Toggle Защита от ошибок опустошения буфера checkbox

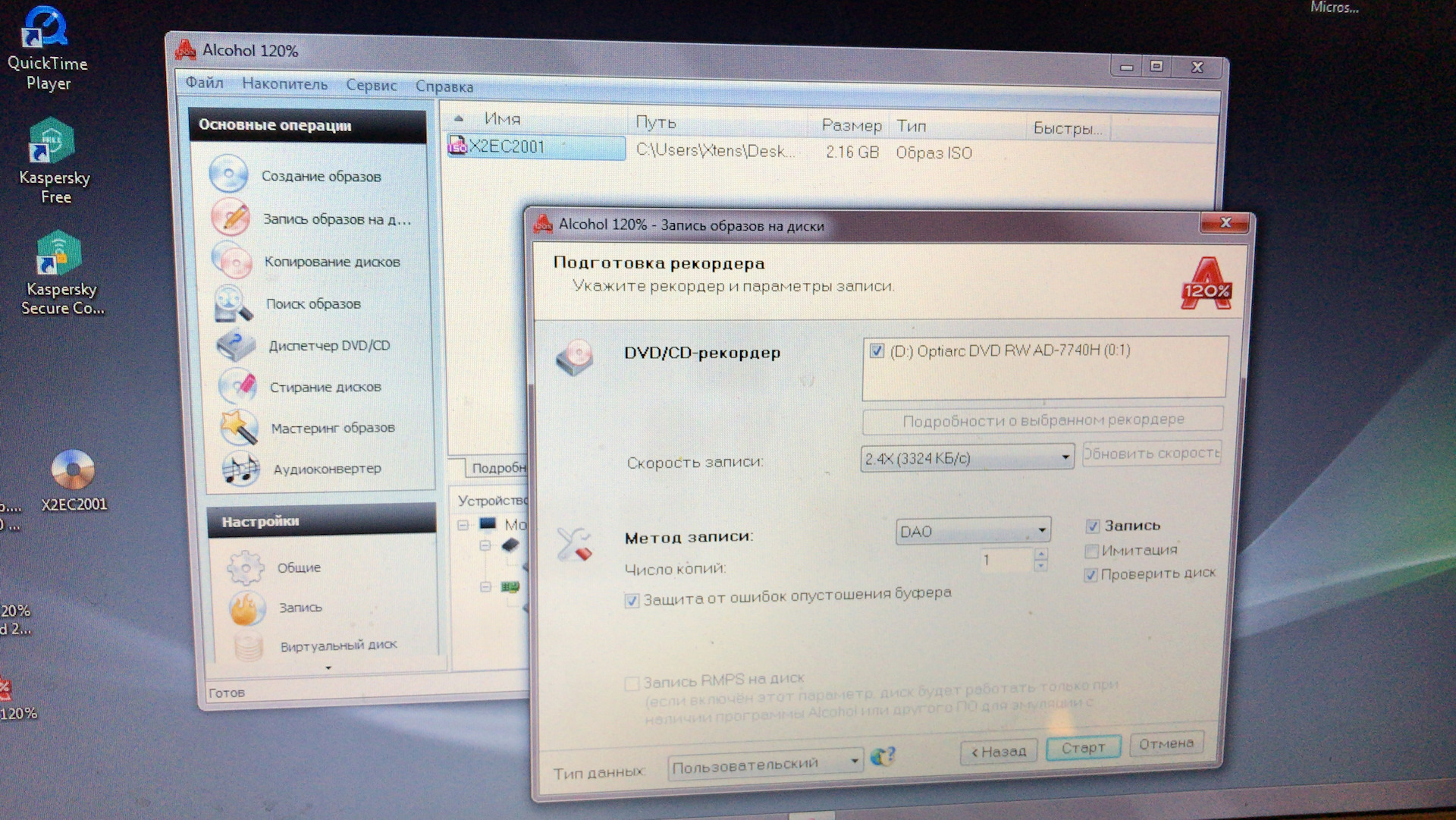[x=631, y=601]
